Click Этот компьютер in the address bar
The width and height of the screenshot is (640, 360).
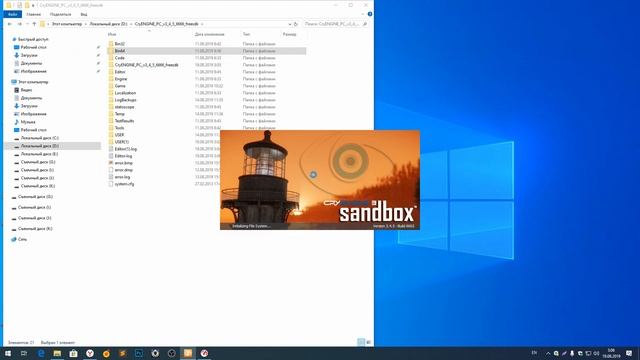[67, 24]
